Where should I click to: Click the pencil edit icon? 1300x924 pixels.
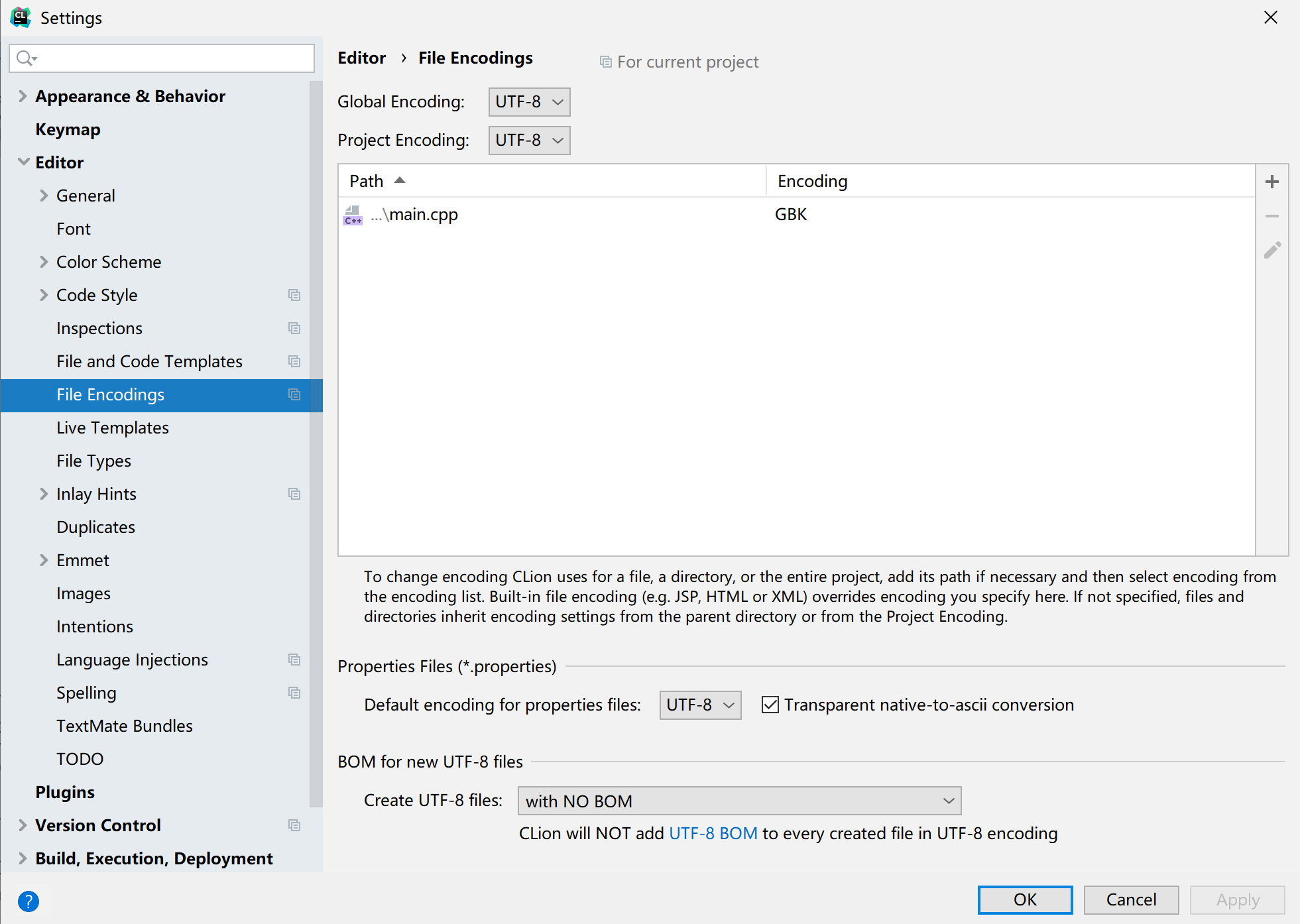pyautogui.click(x=1271, y=251)
